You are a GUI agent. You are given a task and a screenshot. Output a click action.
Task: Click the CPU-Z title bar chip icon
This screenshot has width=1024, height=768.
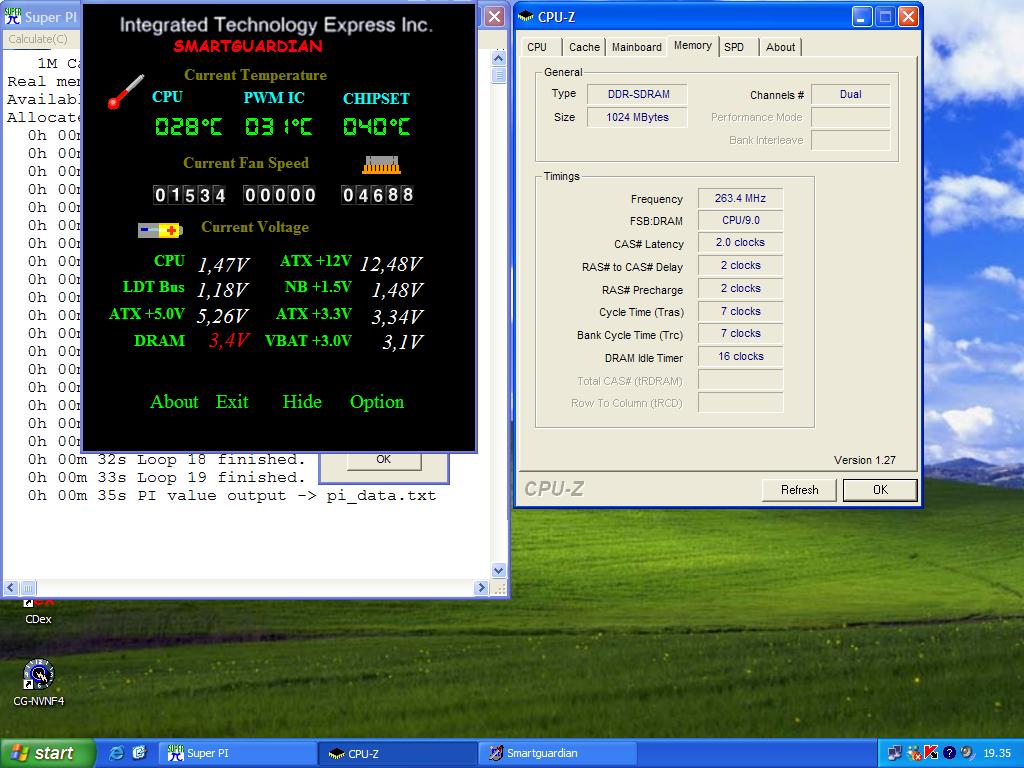coord(526,17)
